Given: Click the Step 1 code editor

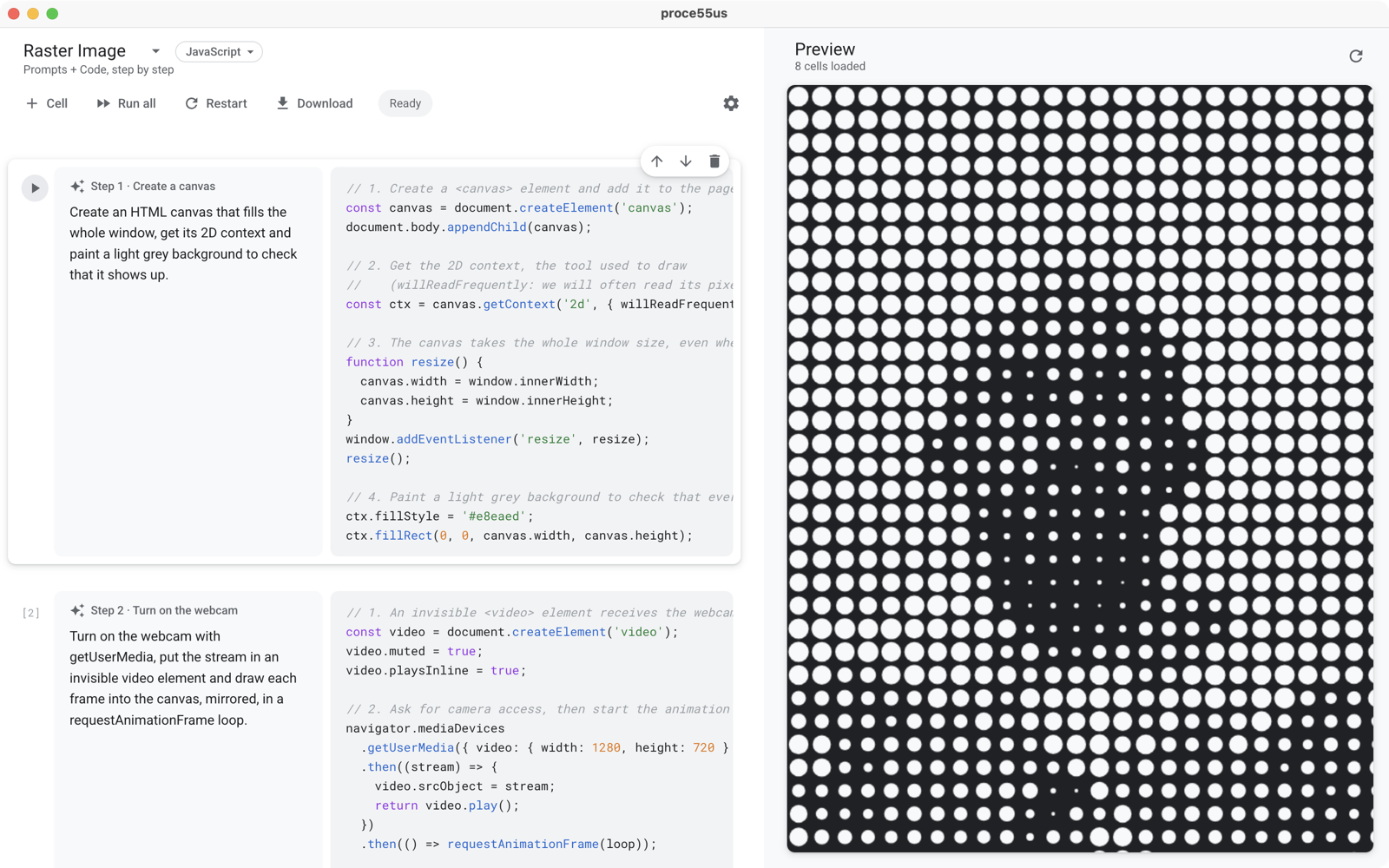Looking at the screenshot, I should pyautogui.click(x=532, y=362).
